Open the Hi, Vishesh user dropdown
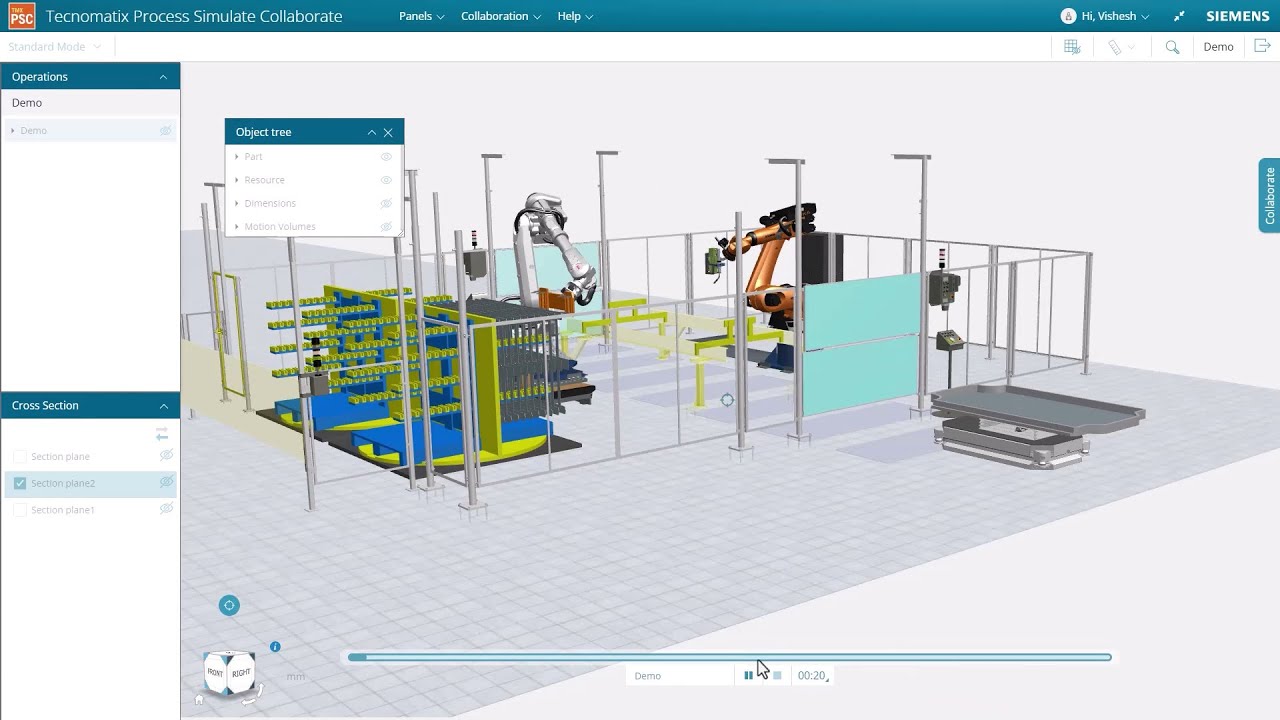The width and height of the screenshot is (1280, 720). 1115,16
